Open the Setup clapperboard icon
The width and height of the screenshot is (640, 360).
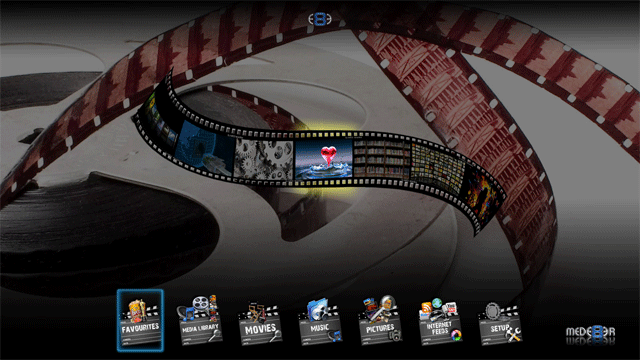[500, 323]
